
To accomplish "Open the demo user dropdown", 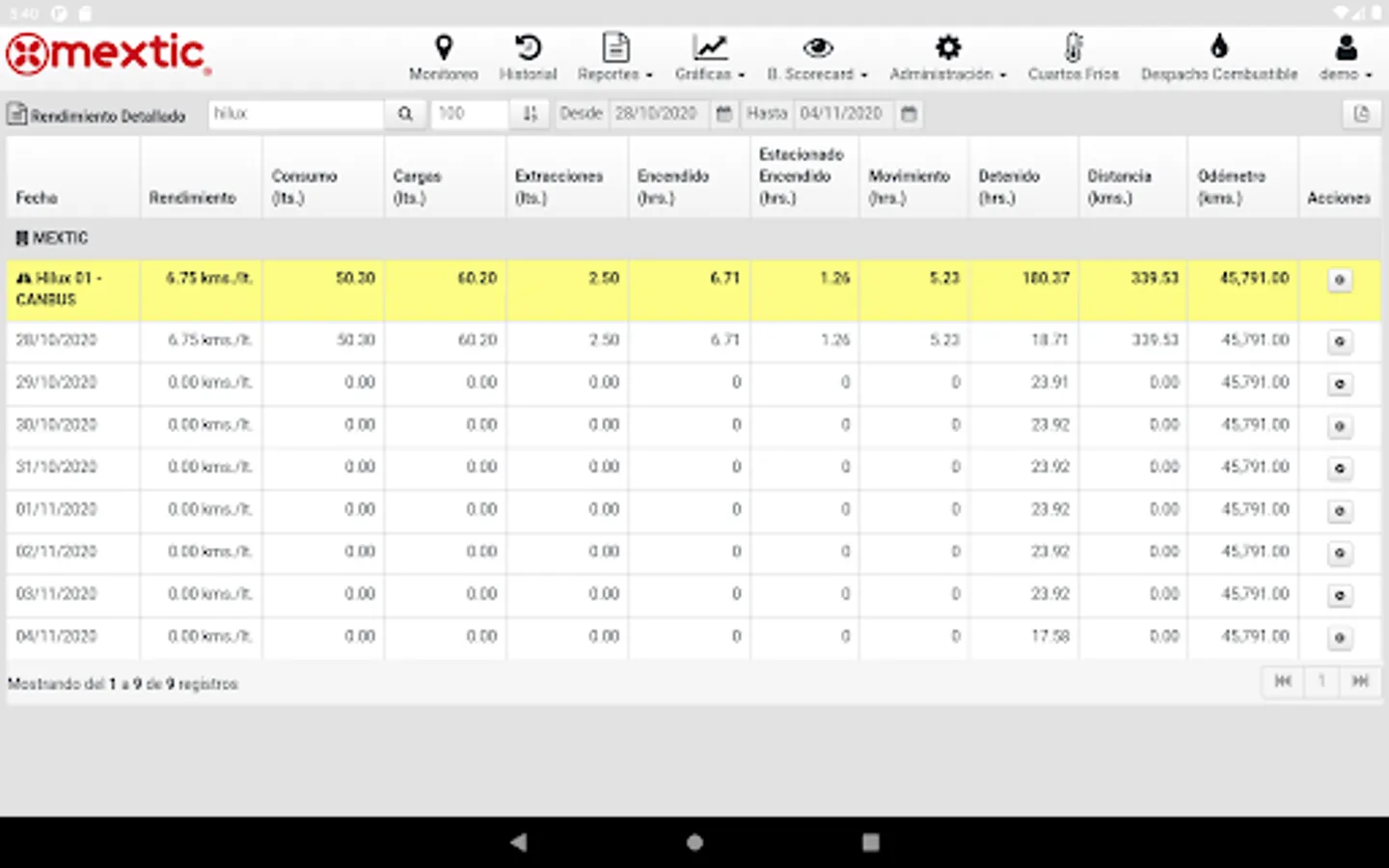I will click(x=1346, y=58).
